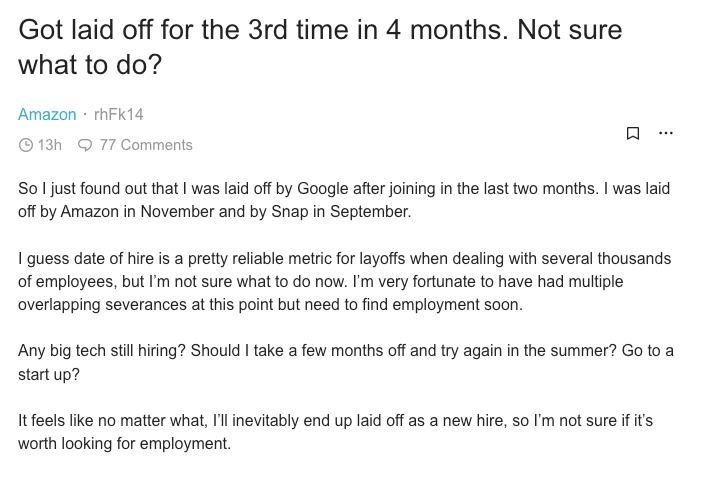
Task: Click the closing line 'worth looking for employment.'
Action: (124, 443)
